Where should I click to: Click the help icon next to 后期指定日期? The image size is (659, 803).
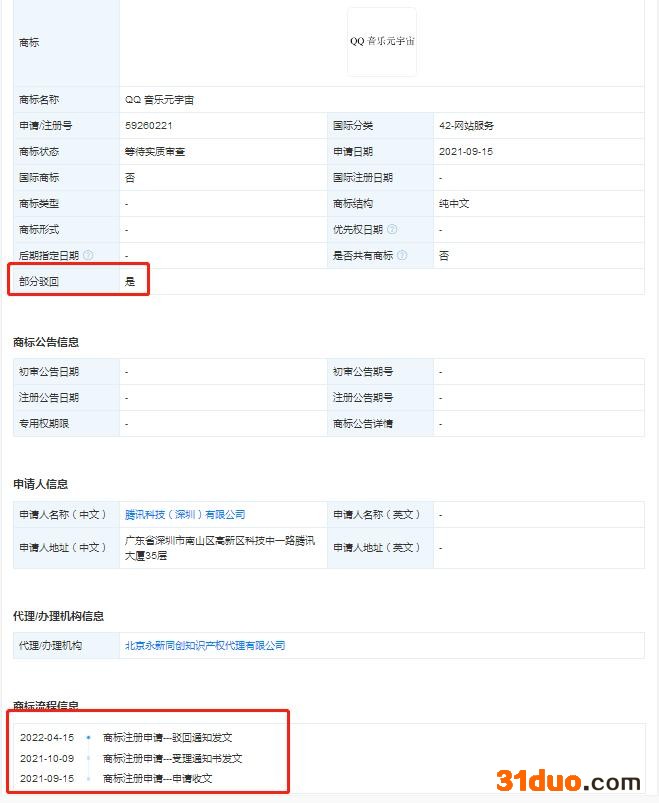point(88,255)
